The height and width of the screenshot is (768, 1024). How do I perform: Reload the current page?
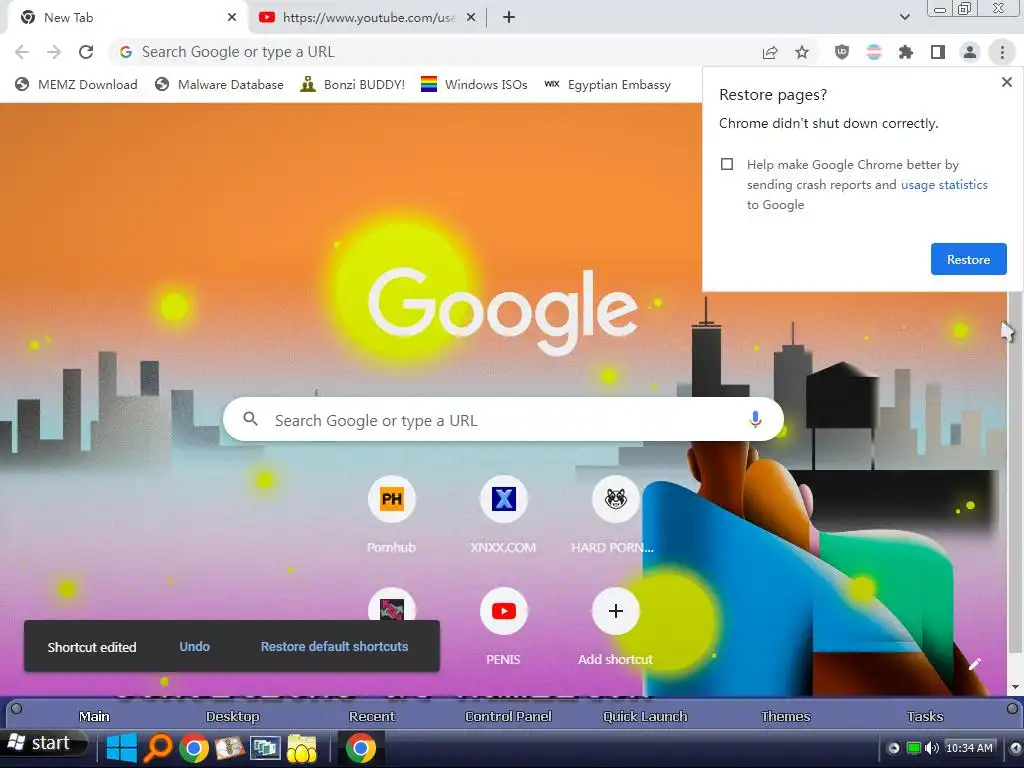point(86,52)
